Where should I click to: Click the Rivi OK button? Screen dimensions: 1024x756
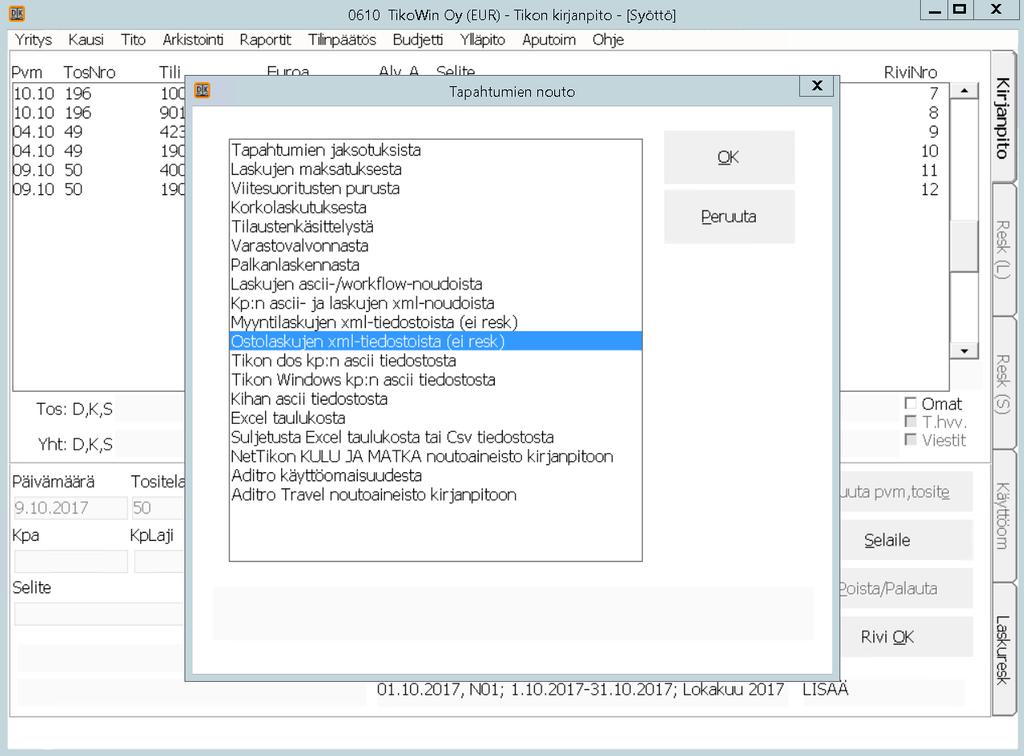906,637
